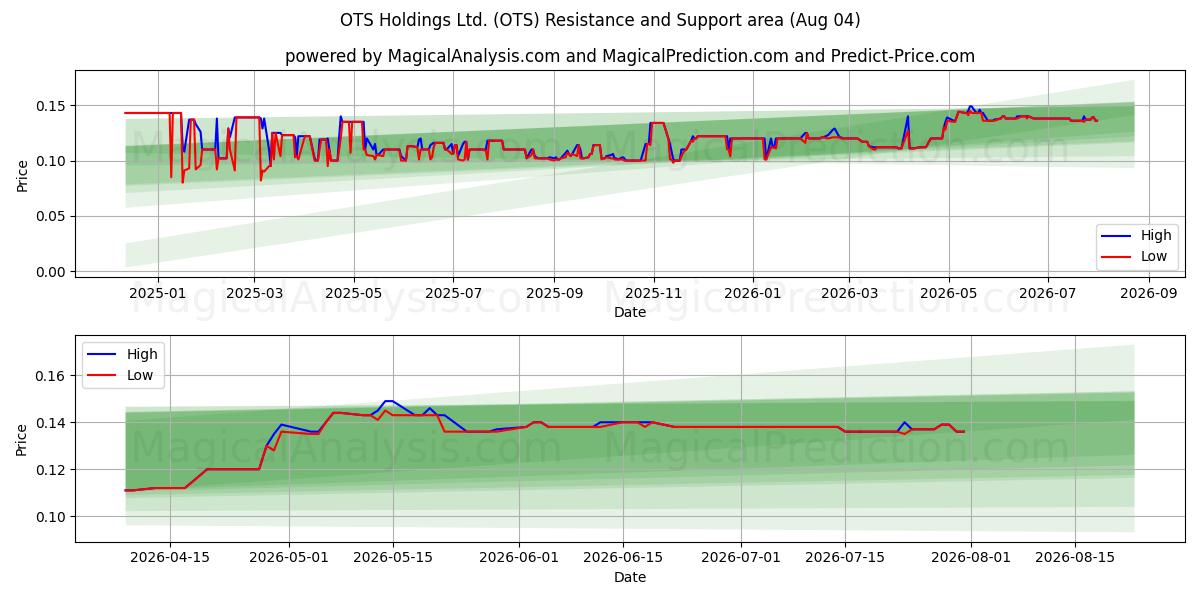This screenshot has width=1200, height=600.
Task: Click the '0.15' price tick in top chart
Action: (x=52, y=106)
